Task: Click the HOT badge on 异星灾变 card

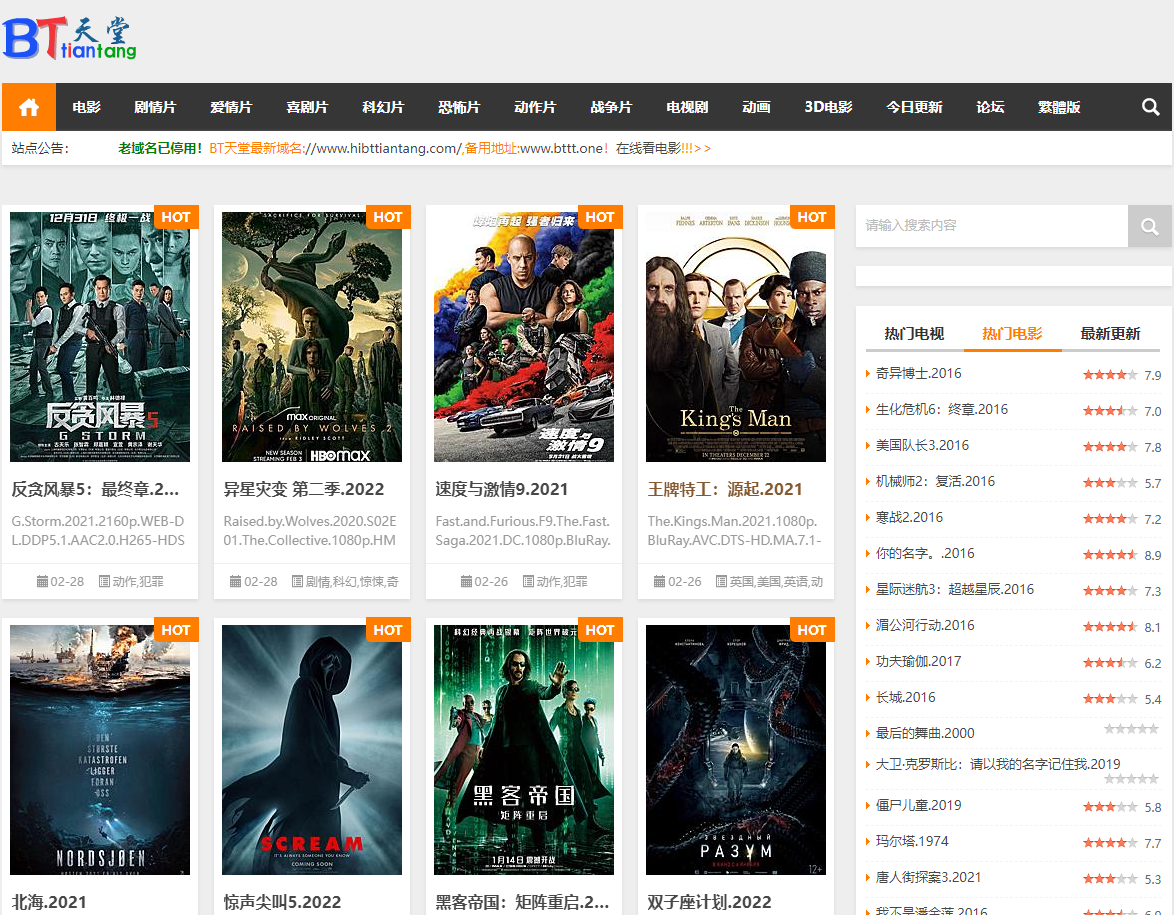Action: 388,217
